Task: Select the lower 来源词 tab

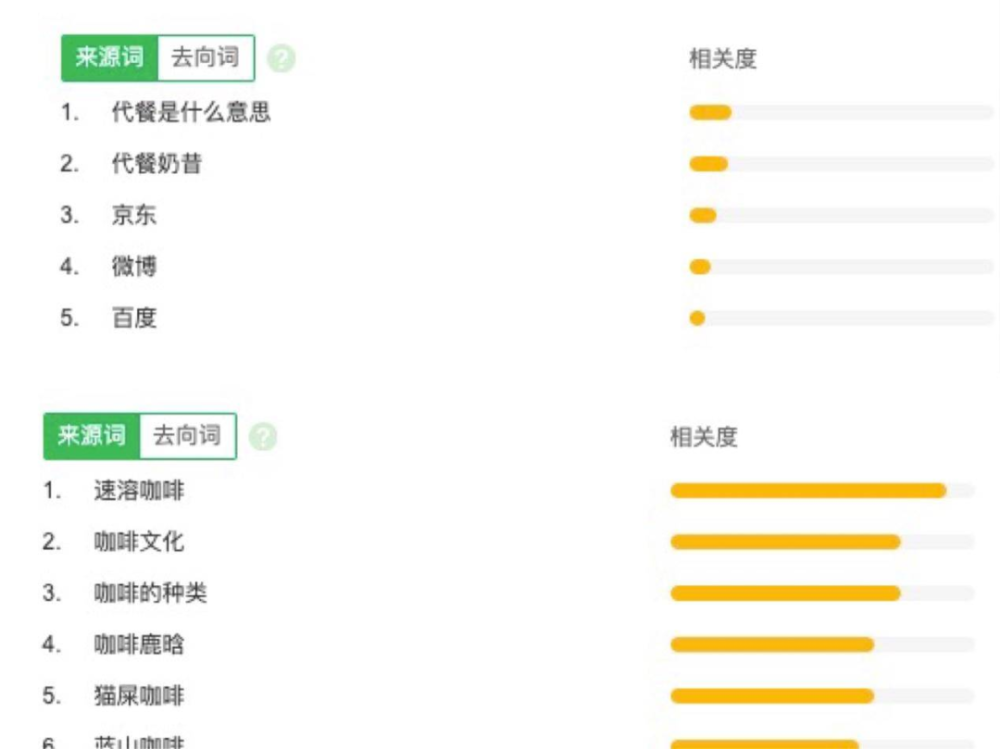Action: [92, 436]
